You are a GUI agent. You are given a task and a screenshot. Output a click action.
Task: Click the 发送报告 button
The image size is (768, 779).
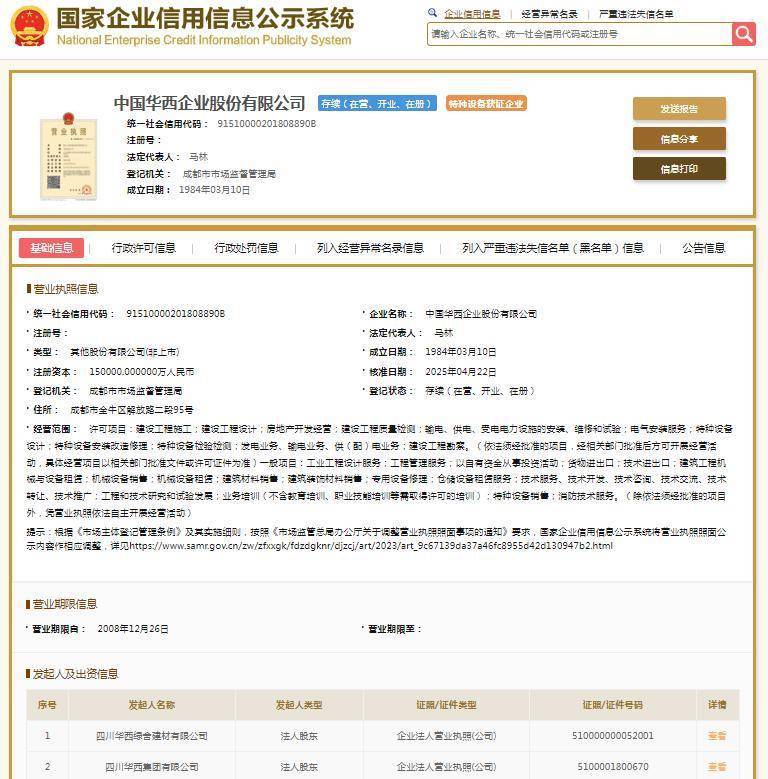679,109
